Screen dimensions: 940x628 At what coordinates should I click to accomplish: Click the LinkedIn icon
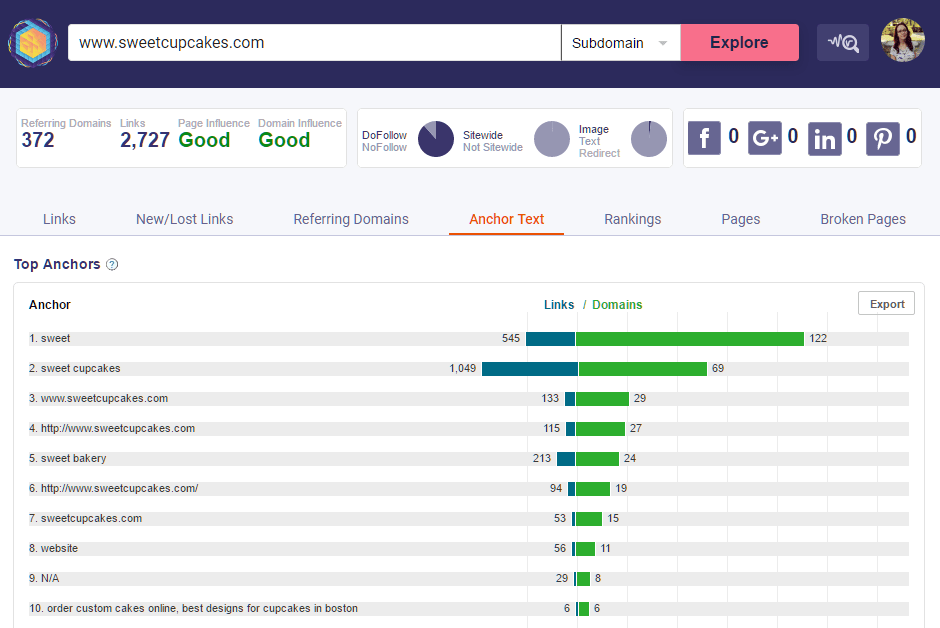click(824, 138)
